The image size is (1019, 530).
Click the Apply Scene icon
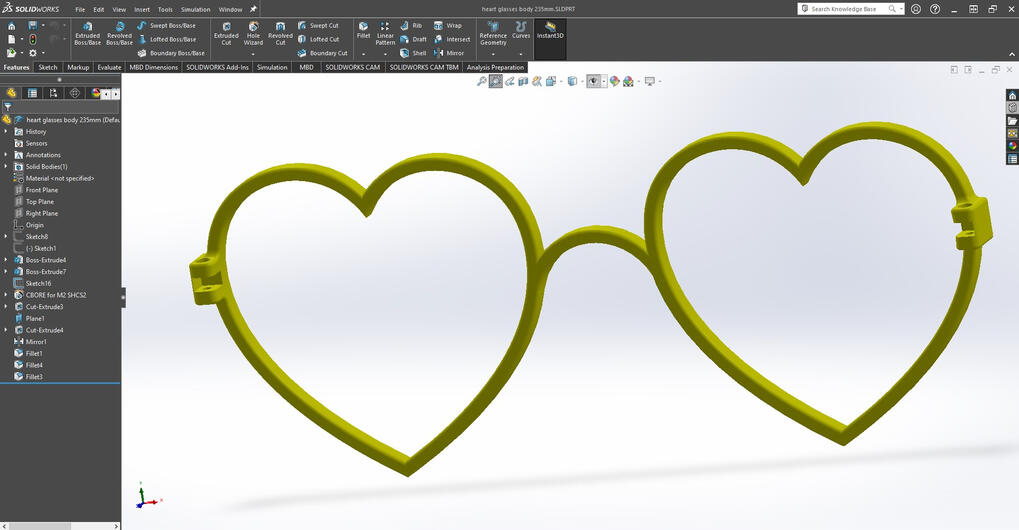click(628, 81)
